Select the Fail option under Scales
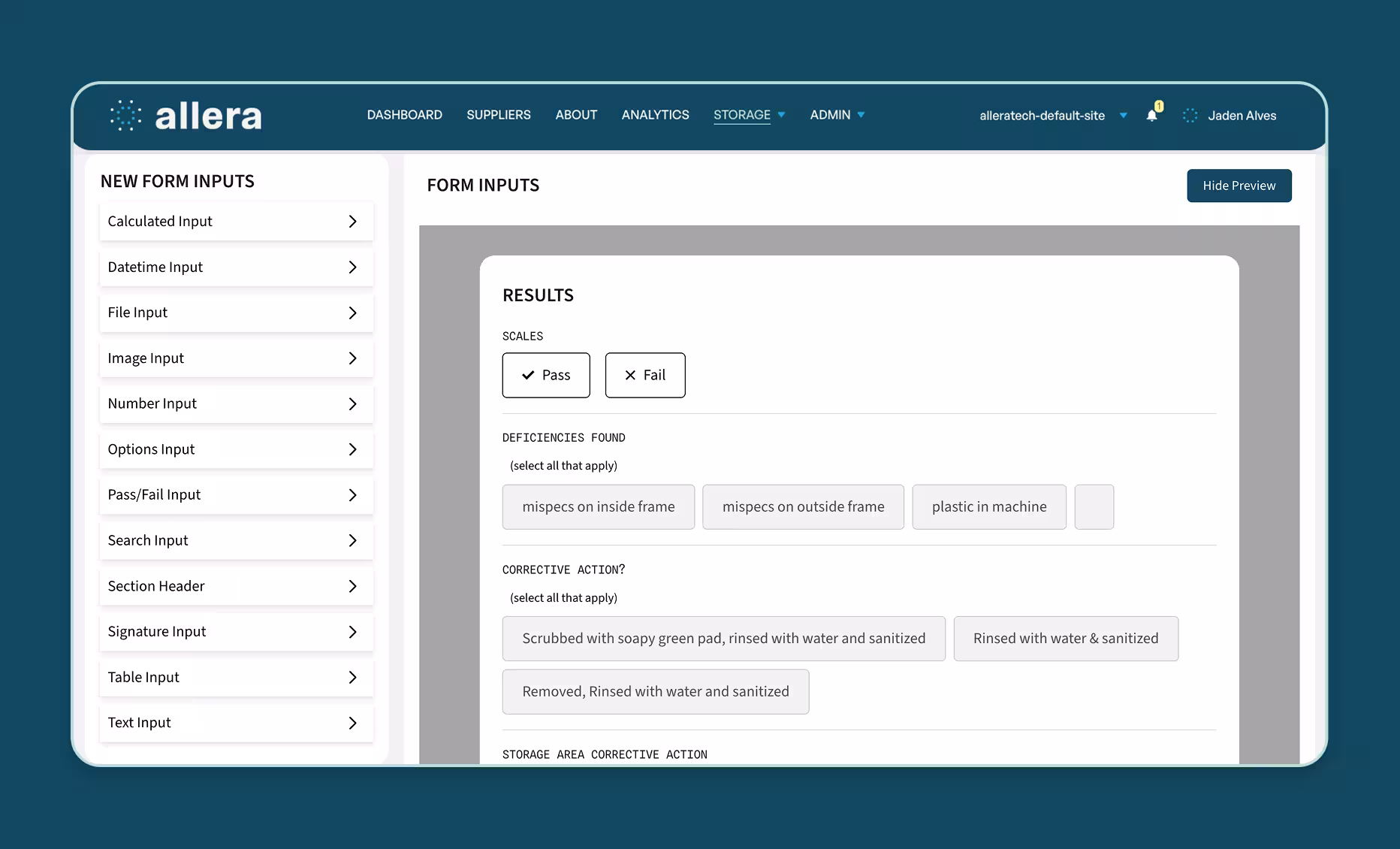The height and width of the screenshot is (849, 1400). tap(645, 375)
